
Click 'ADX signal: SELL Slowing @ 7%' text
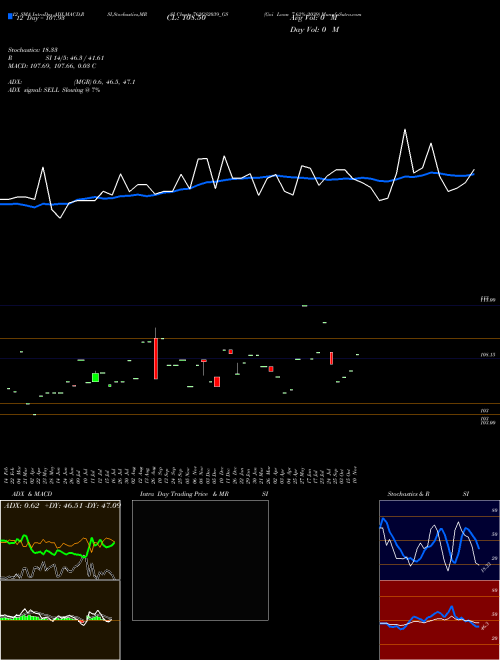pos(54,90)
